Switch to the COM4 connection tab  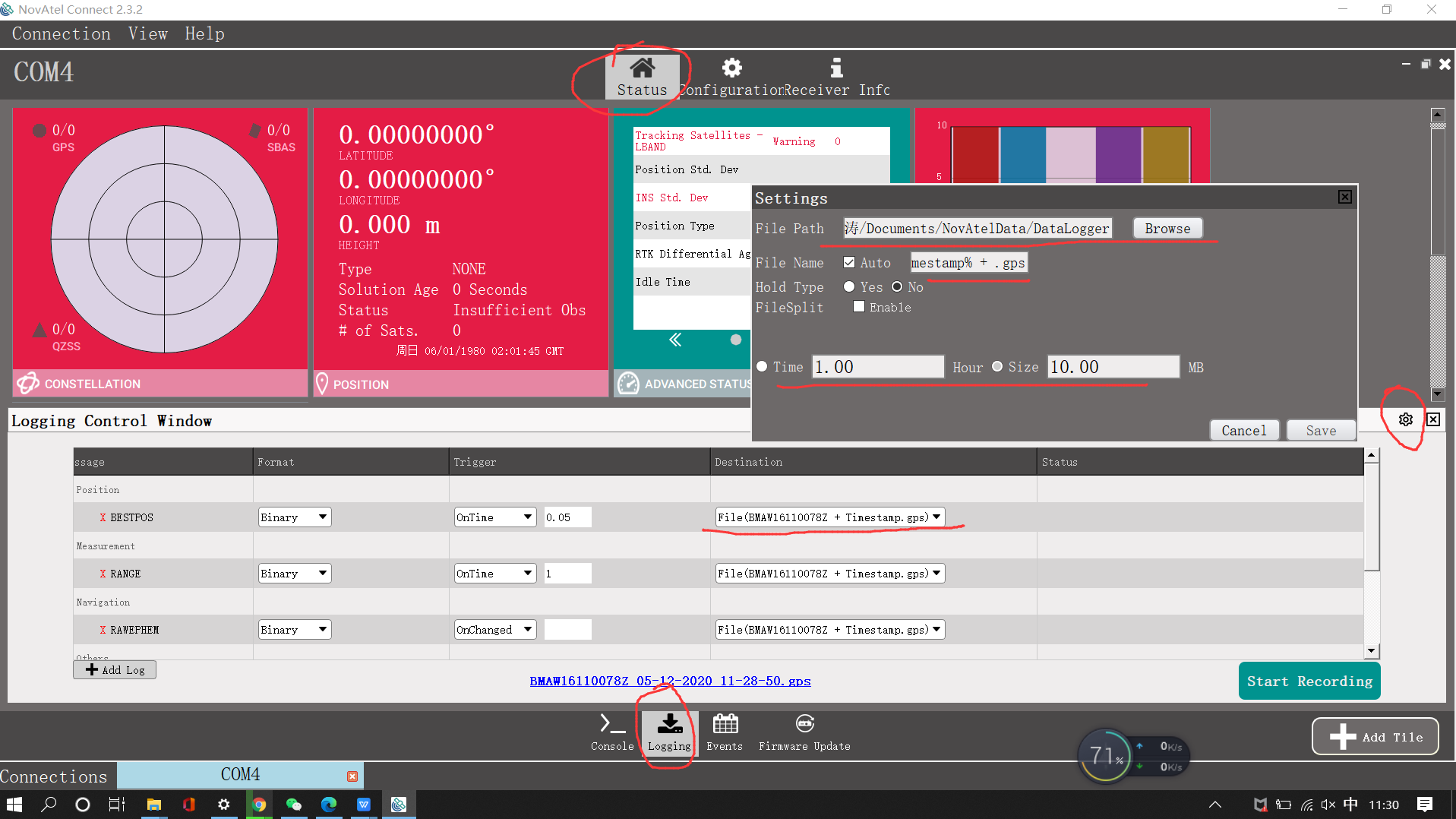241,774
